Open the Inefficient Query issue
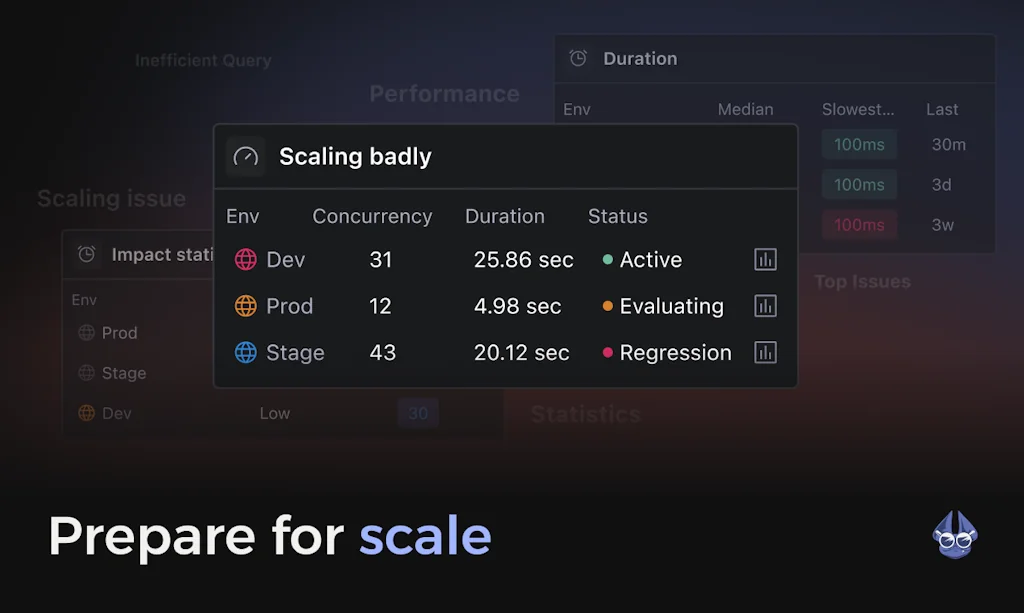 point(203,60)
